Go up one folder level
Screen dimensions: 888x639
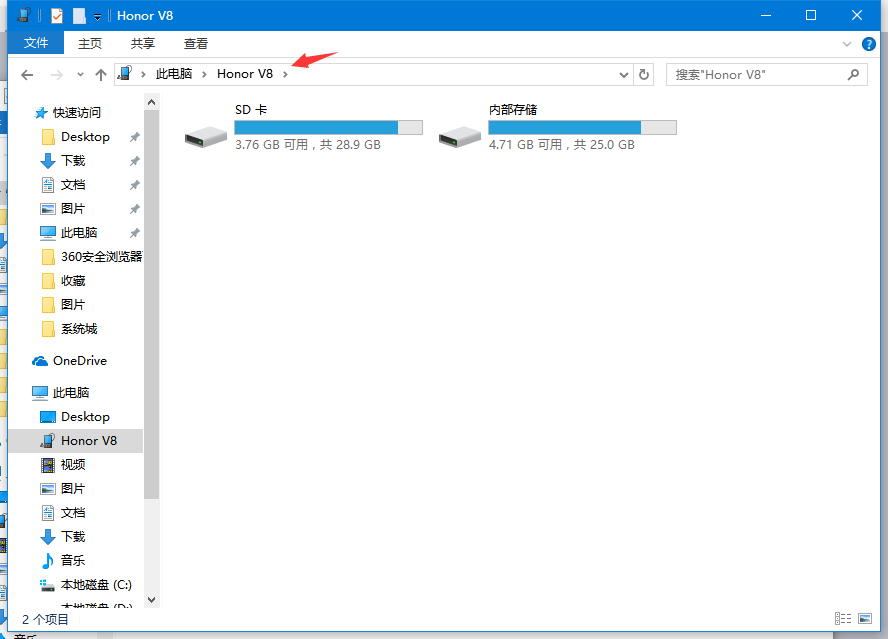pos(101,75)
